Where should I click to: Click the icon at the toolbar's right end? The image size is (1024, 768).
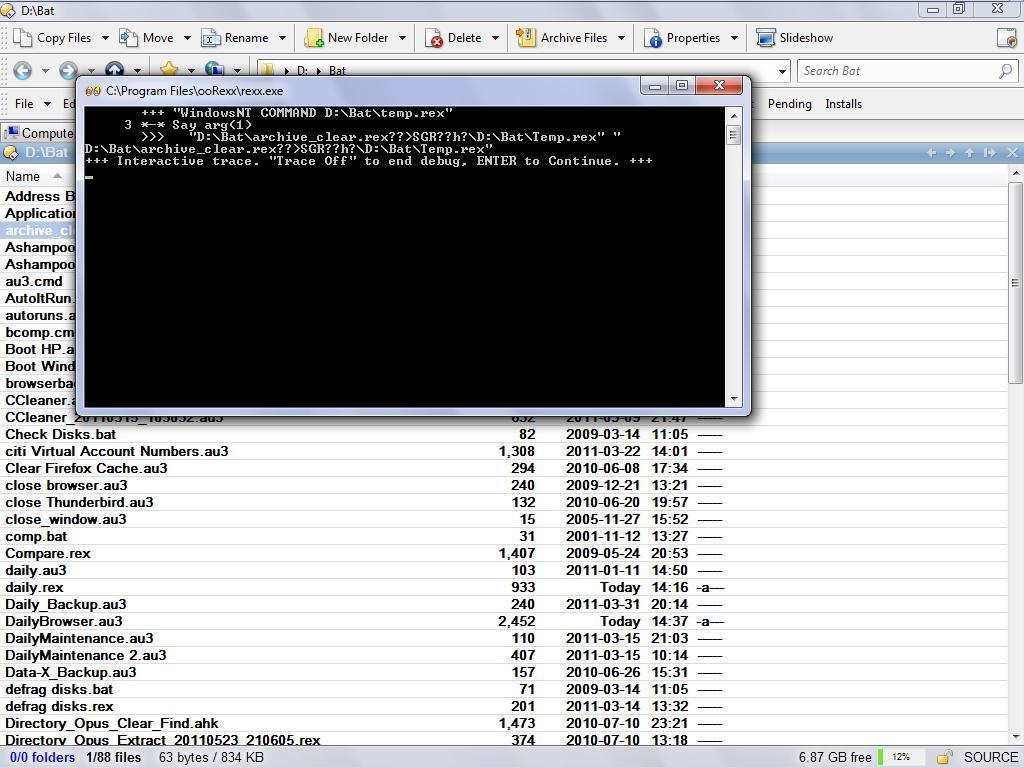(1006, 38)
